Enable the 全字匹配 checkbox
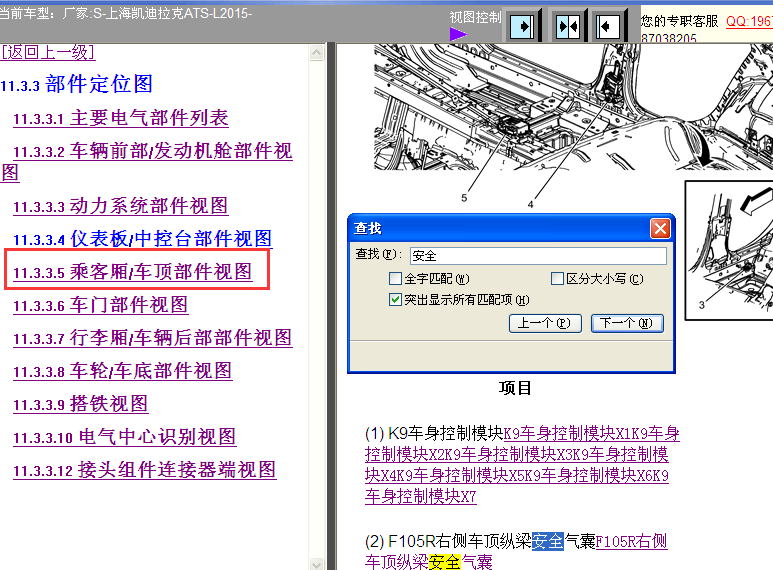Viewport: 773px width, 570px height. tap(395, 279)
